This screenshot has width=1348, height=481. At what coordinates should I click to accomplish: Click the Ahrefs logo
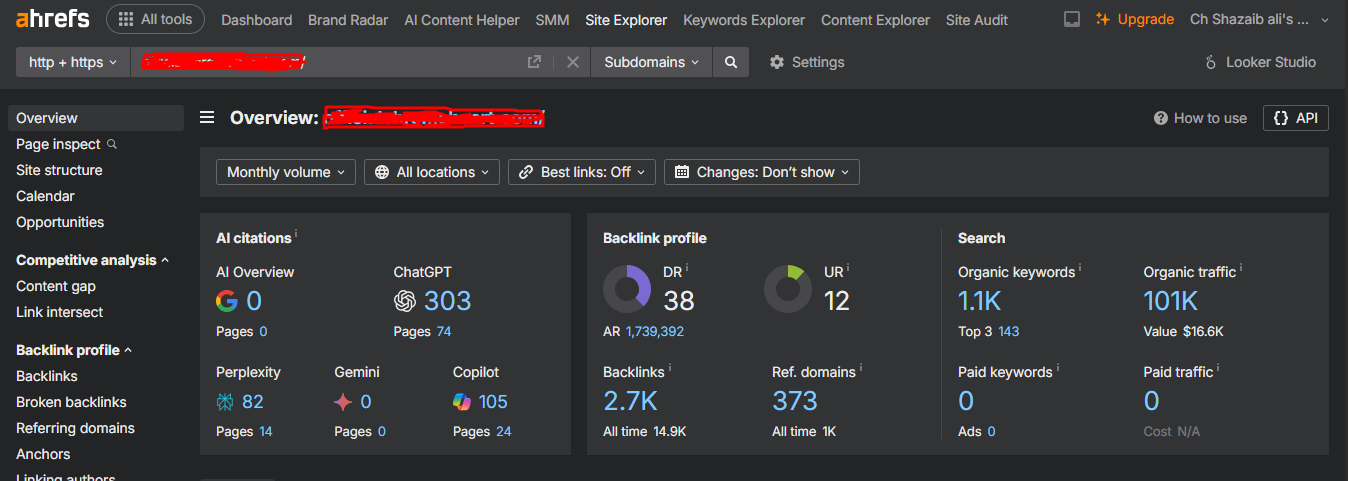[52, 19]
